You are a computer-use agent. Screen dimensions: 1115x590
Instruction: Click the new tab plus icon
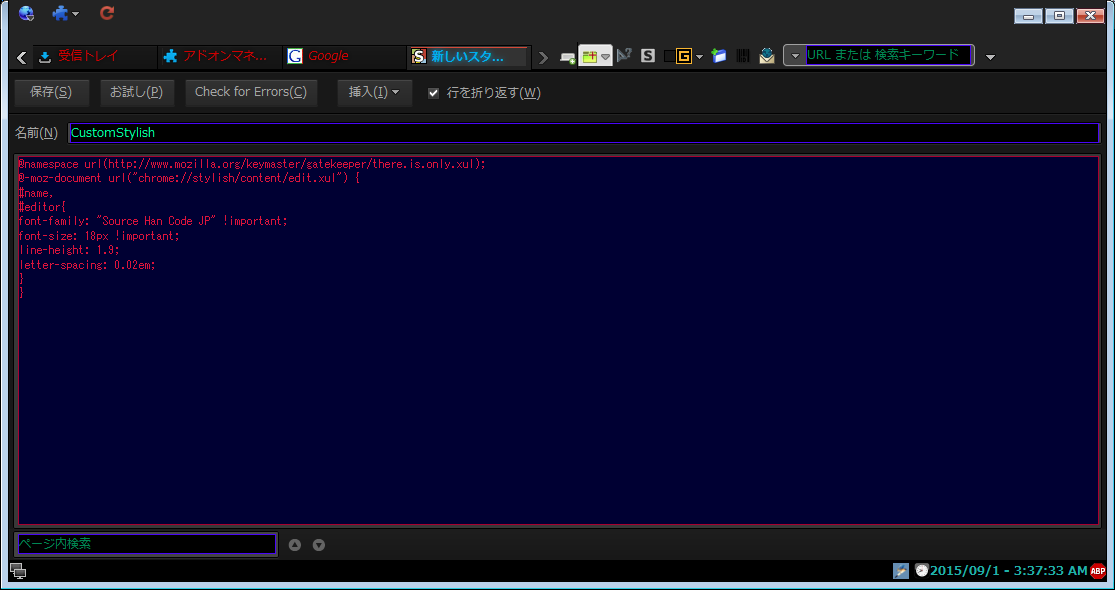point(567,57)
